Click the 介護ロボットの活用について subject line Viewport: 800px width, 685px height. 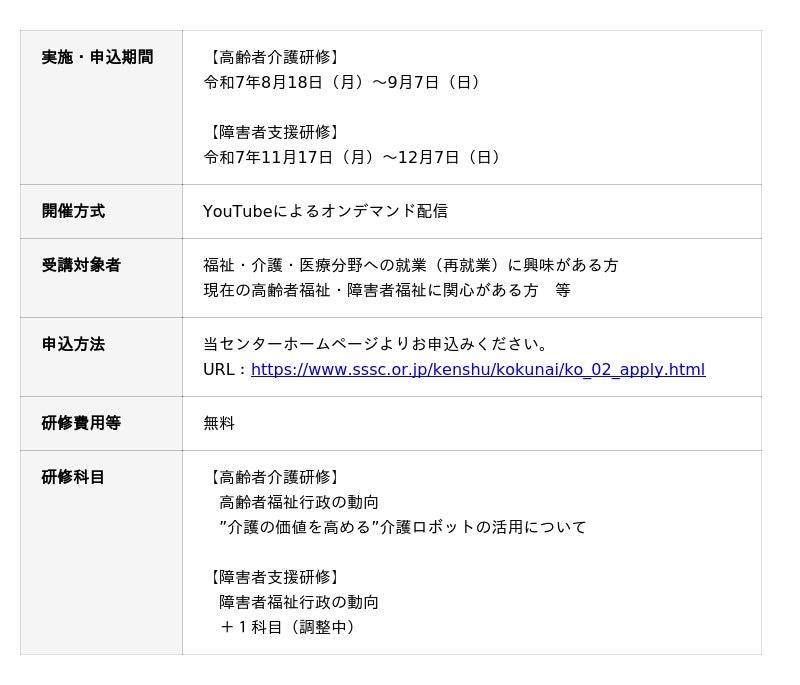coord(403,527)
